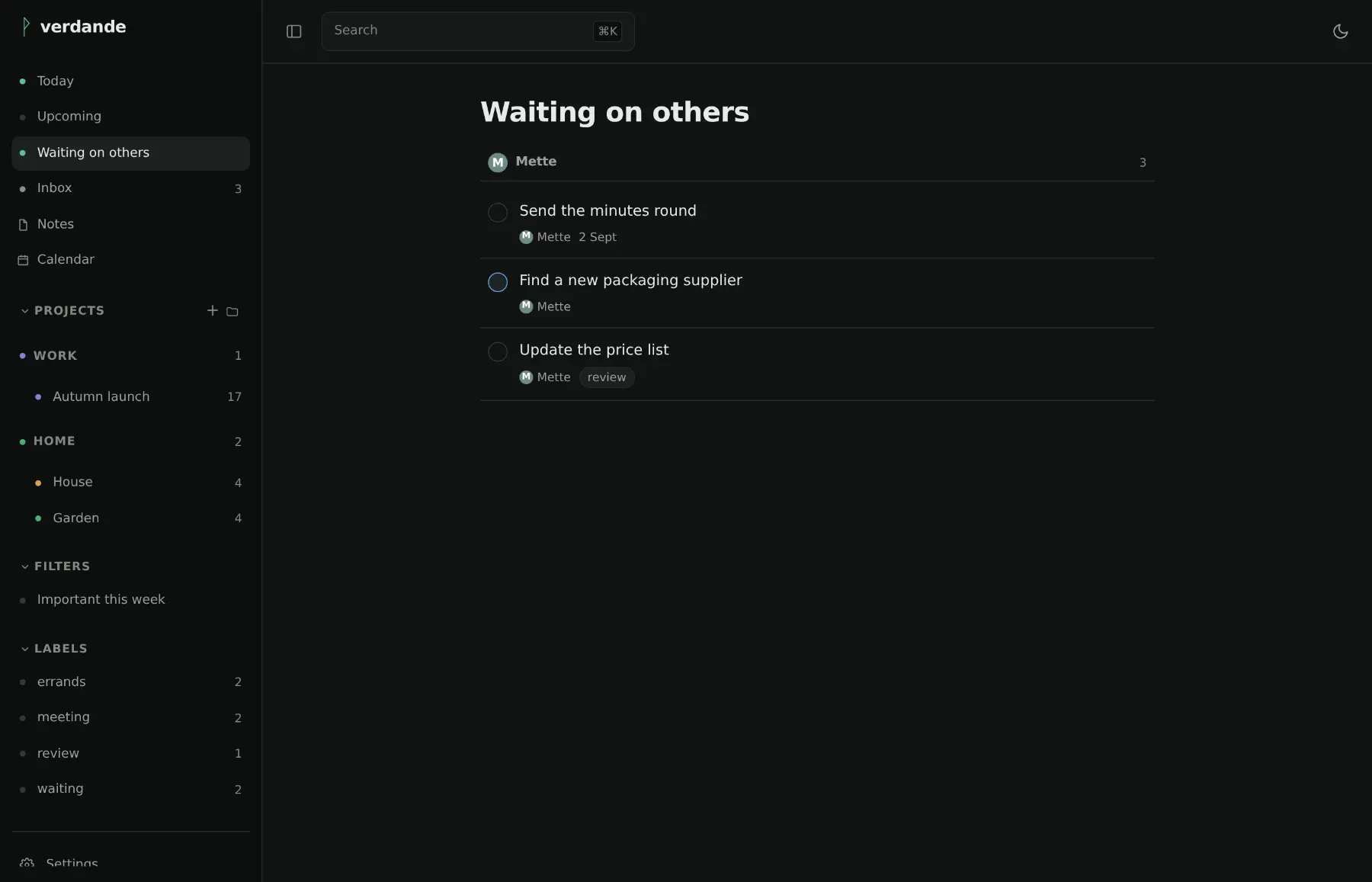Open task Send the minutes round
1372x882 pixels.
[x=607, y=210]
